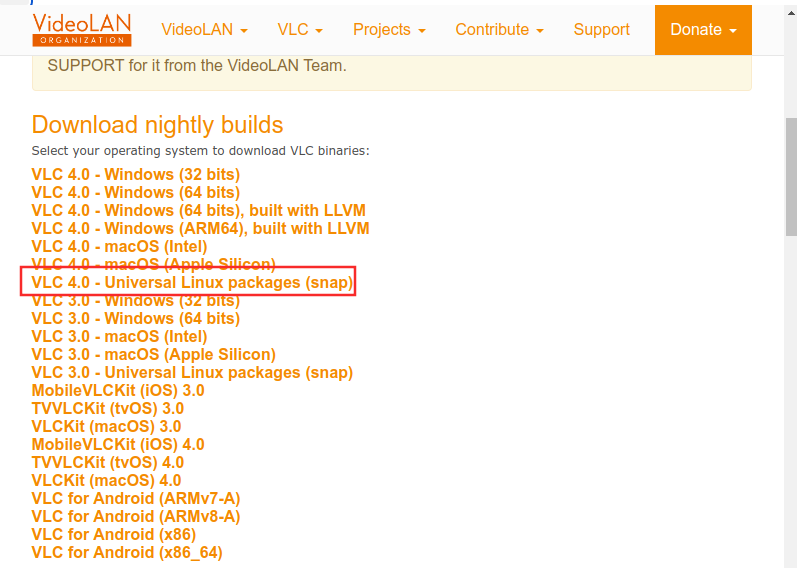Open VLC 4.0 Universal Linux packages (snap)
Screen dimensions: 797x568
click(x=192, y=283)
